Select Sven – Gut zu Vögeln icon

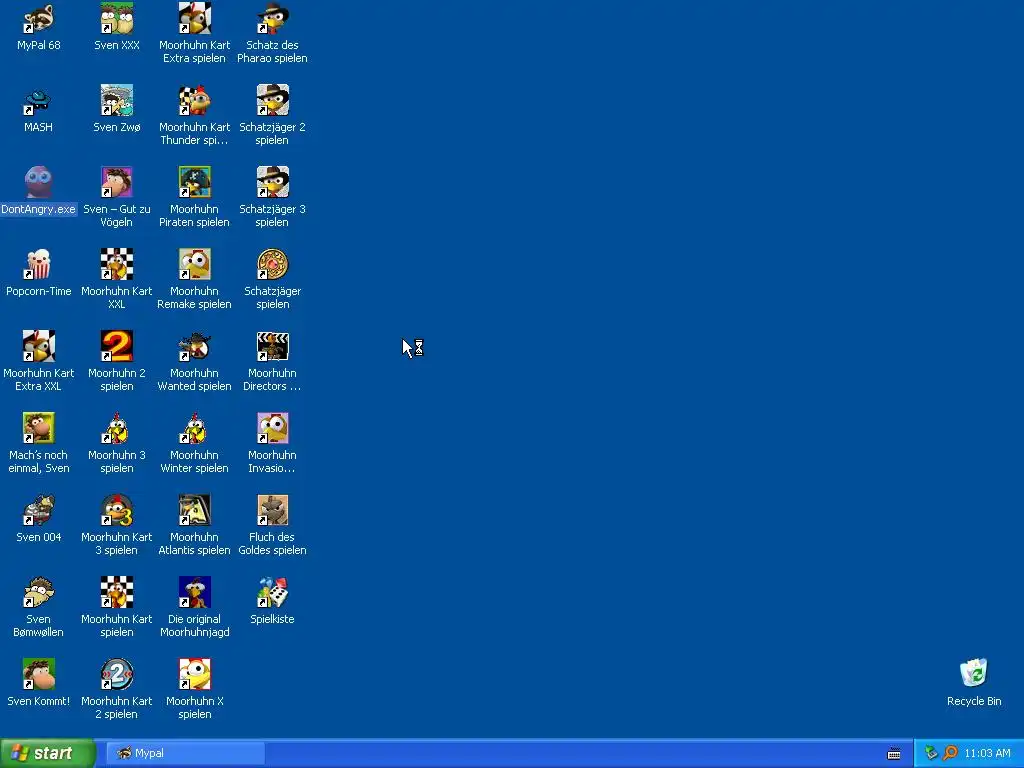coord(117,182)
